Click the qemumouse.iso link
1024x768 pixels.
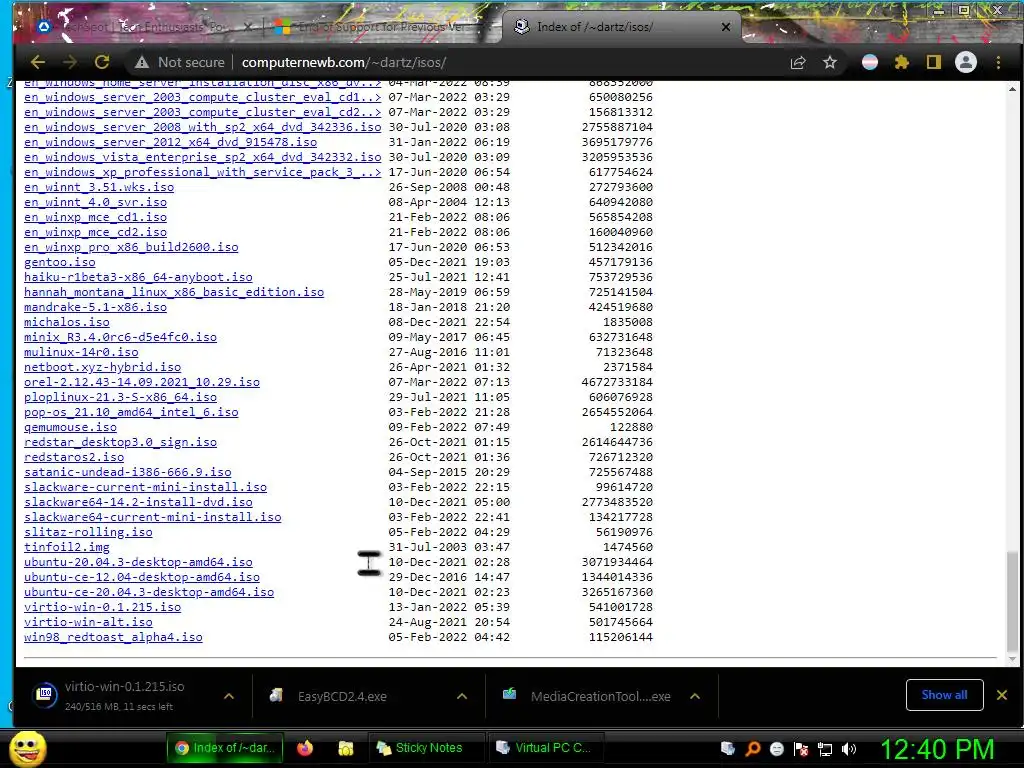coord(71,428)
